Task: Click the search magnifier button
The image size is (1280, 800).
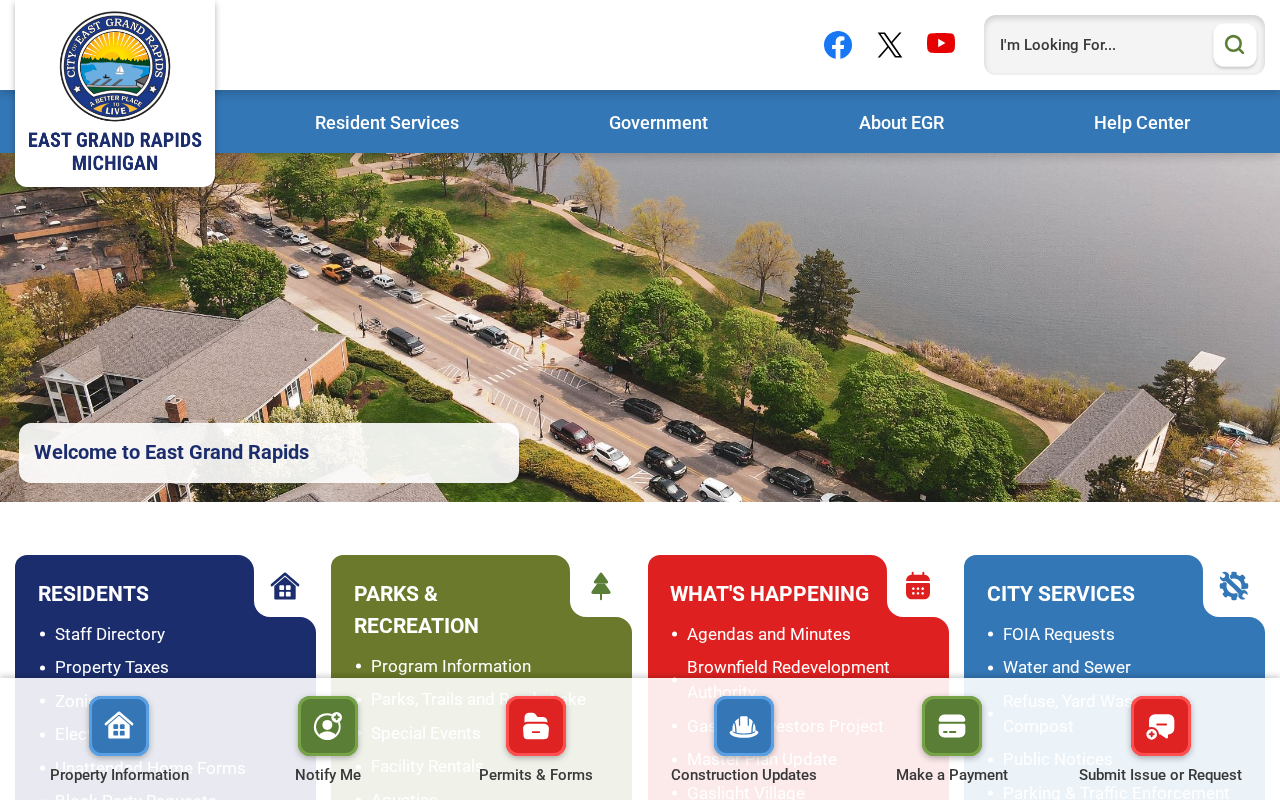Action: 1235,45
